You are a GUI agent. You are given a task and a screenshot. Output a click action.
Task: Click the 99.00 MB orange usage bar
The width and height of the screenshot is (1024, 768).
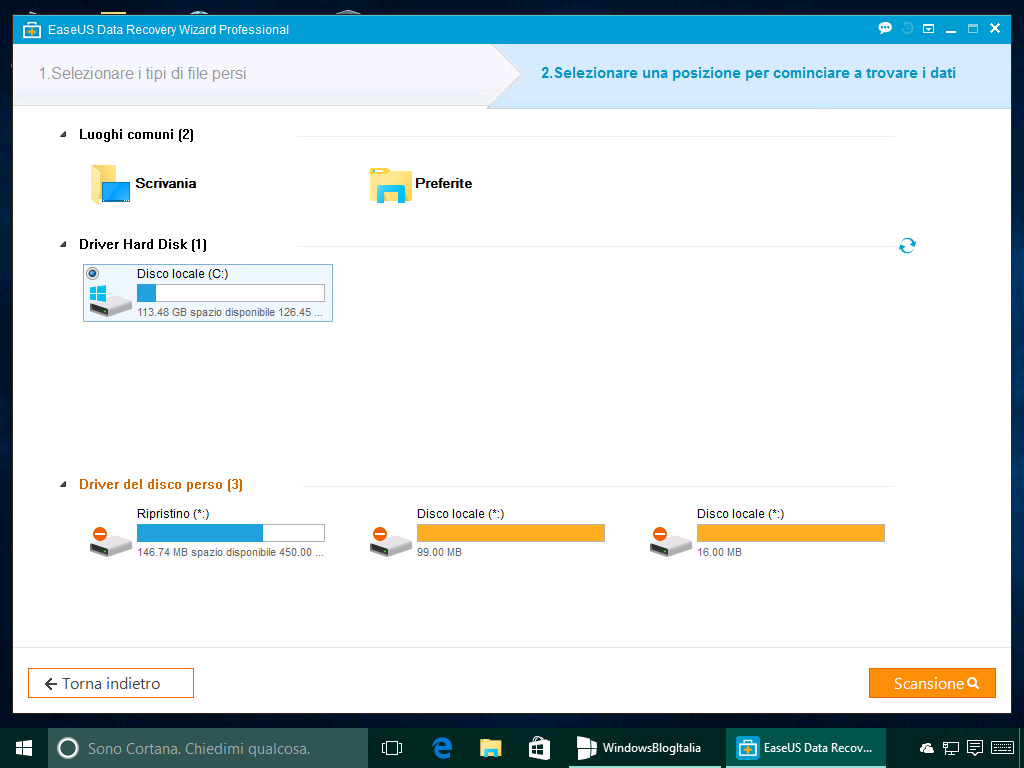coord(511,533)
